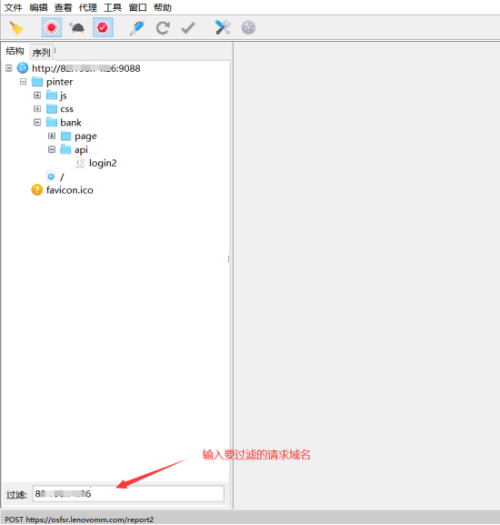Toggle the red record button

[52, 27]
